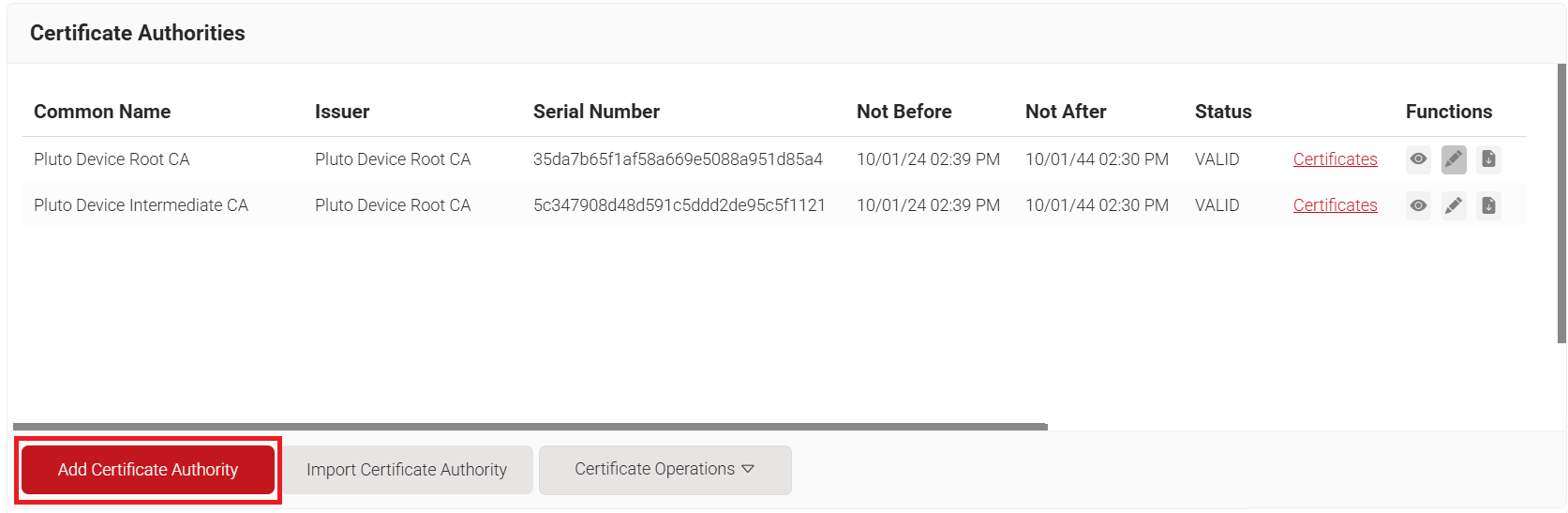Click the Not Before column header
The width and height of the screenshot is (1568, 513).
coord(903,112)
